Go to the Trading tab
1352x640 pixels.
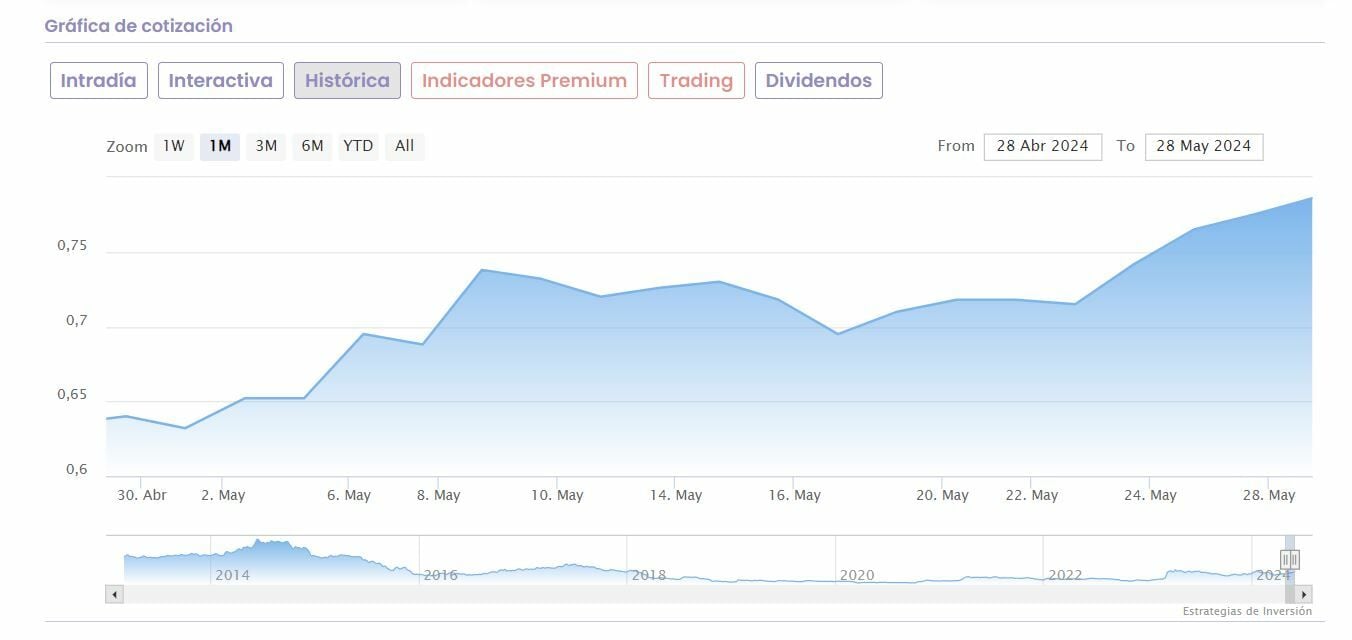click(696, 81)
